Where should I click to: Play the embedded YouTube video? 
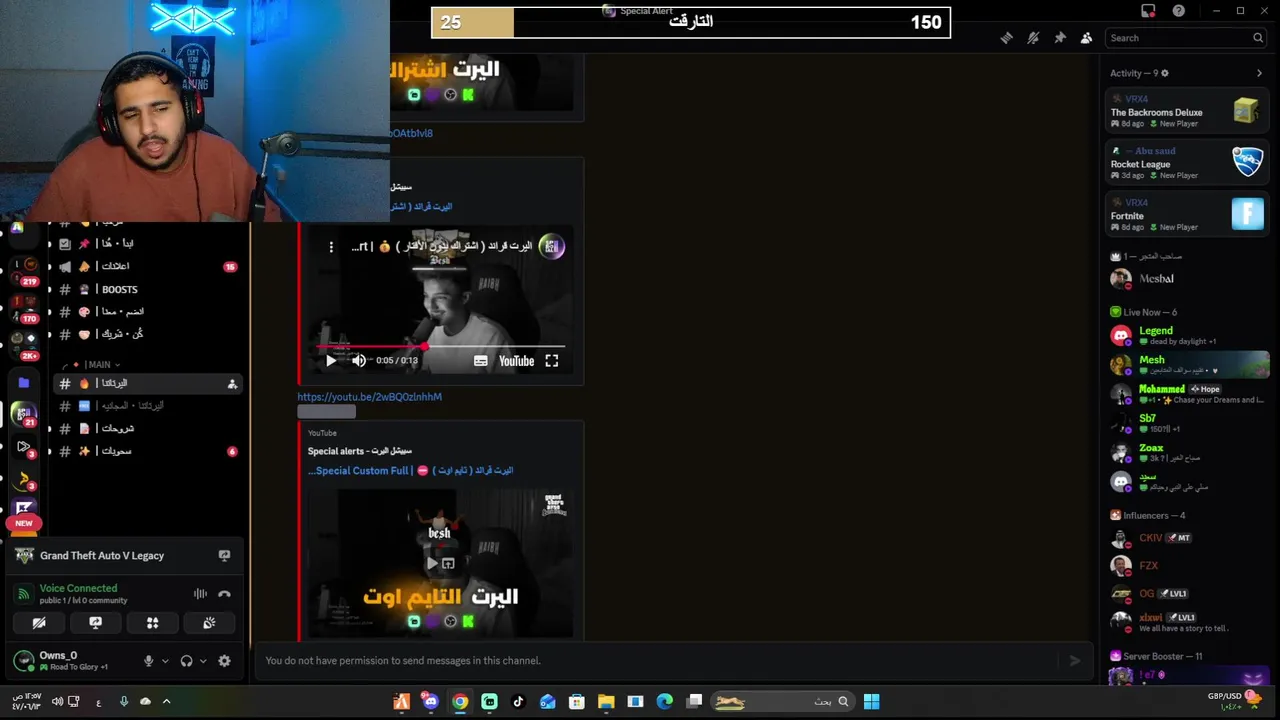click(x=331, y=361)
